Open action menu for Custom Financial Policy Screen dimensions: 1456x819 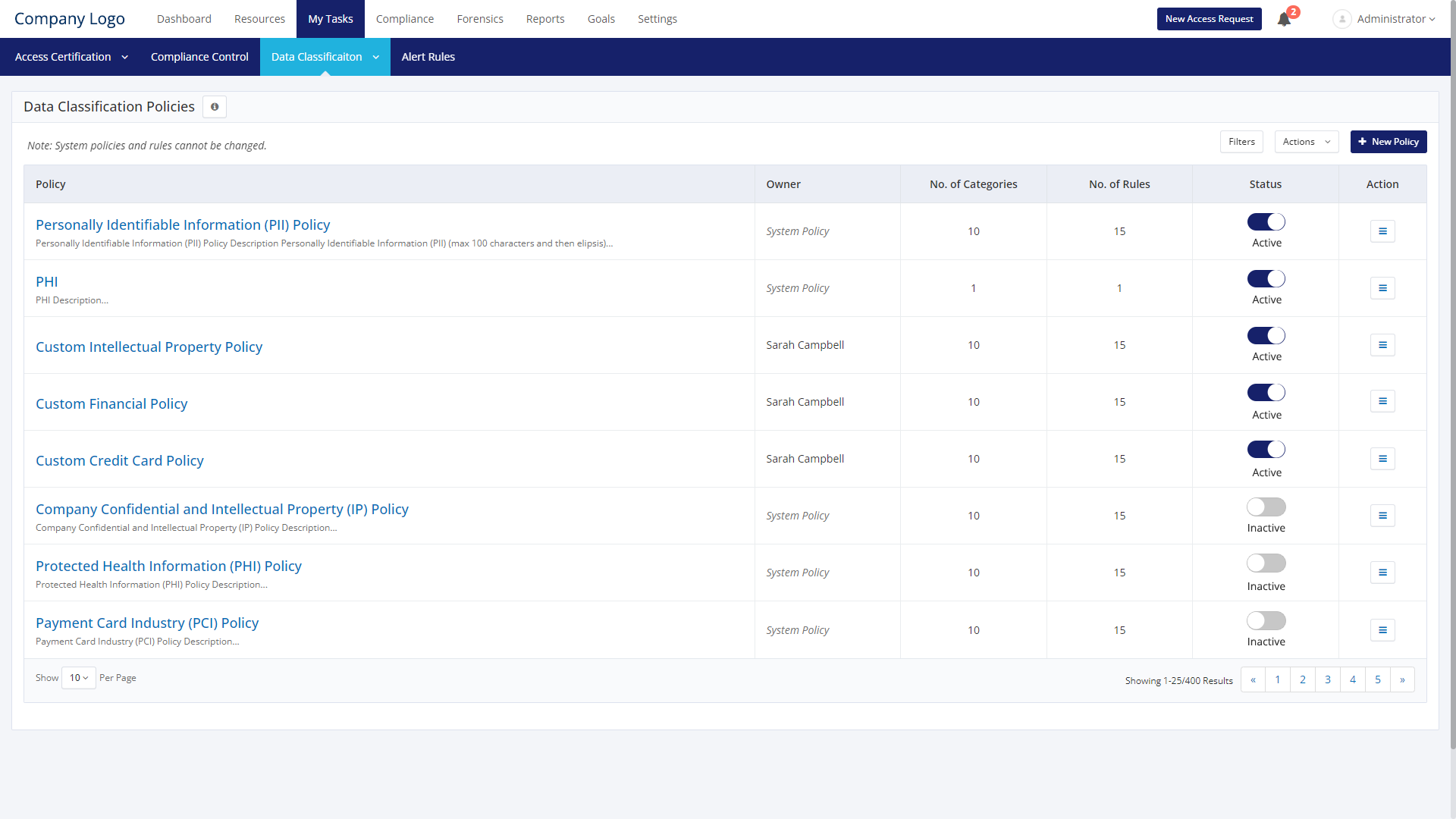point(1382,401)
